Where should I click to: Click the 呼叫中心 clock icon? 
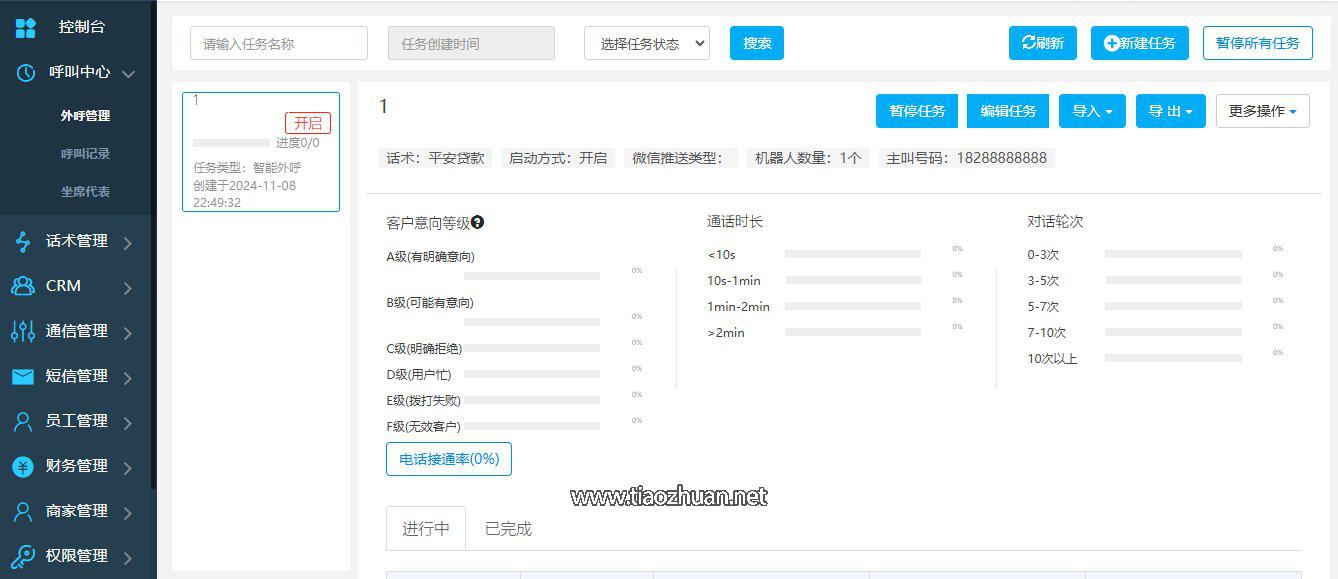click(x=27, y=72)
